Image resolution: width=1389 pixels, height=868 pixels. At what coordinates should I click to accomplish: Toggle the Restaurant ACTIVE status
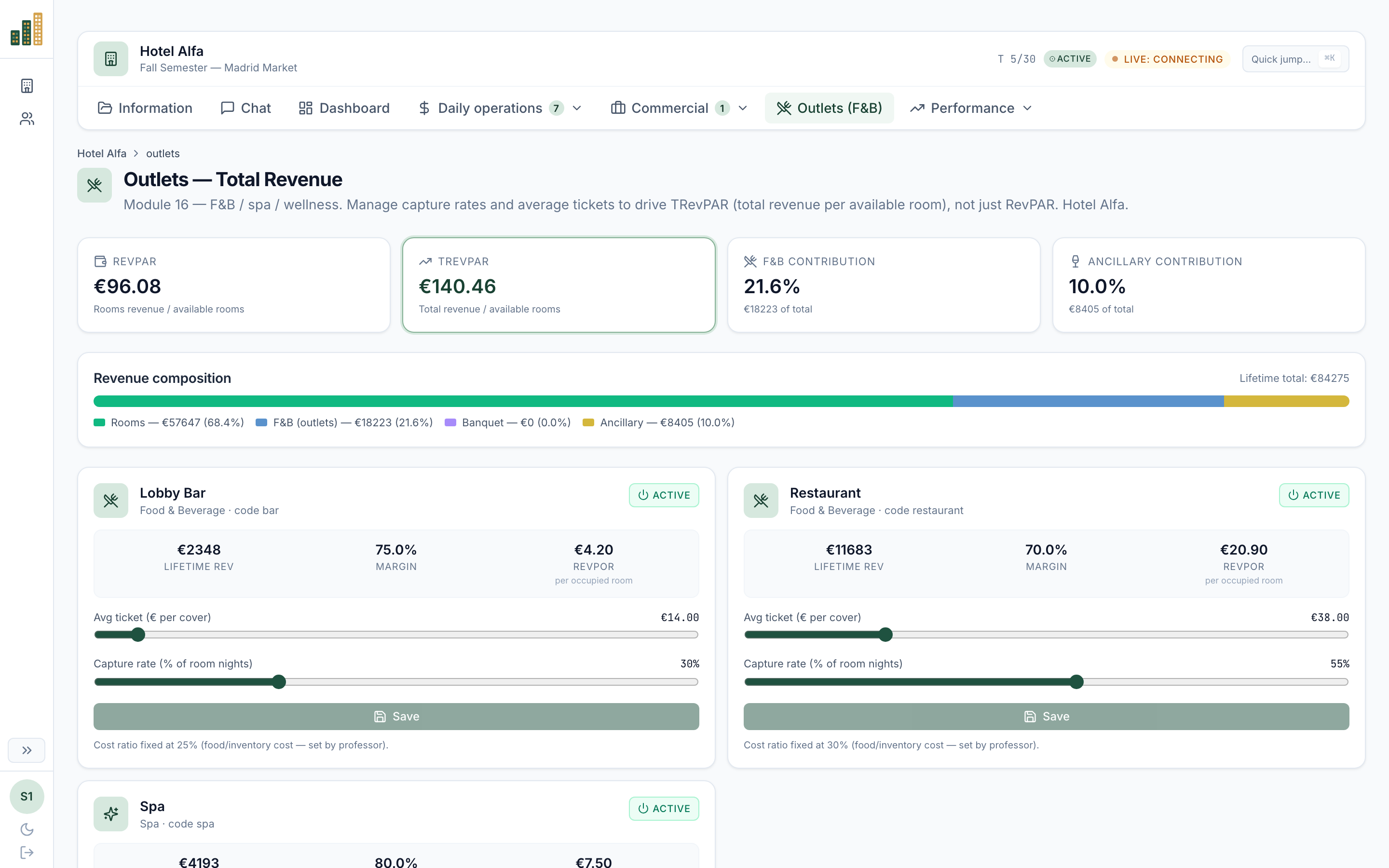(x=1314, y=495)
